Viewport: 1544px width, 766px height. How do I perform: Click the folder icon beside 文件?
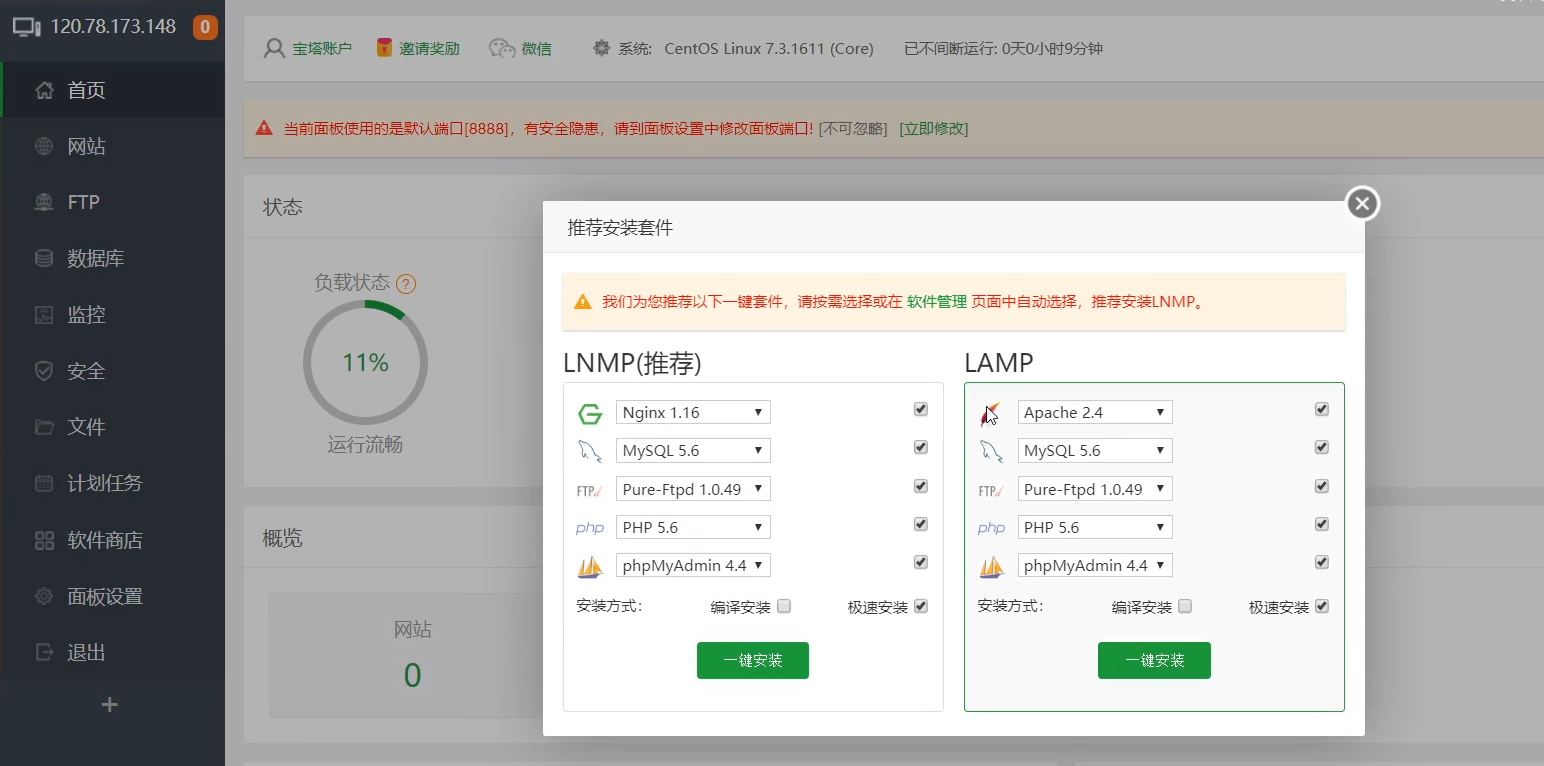pos(44,427)
